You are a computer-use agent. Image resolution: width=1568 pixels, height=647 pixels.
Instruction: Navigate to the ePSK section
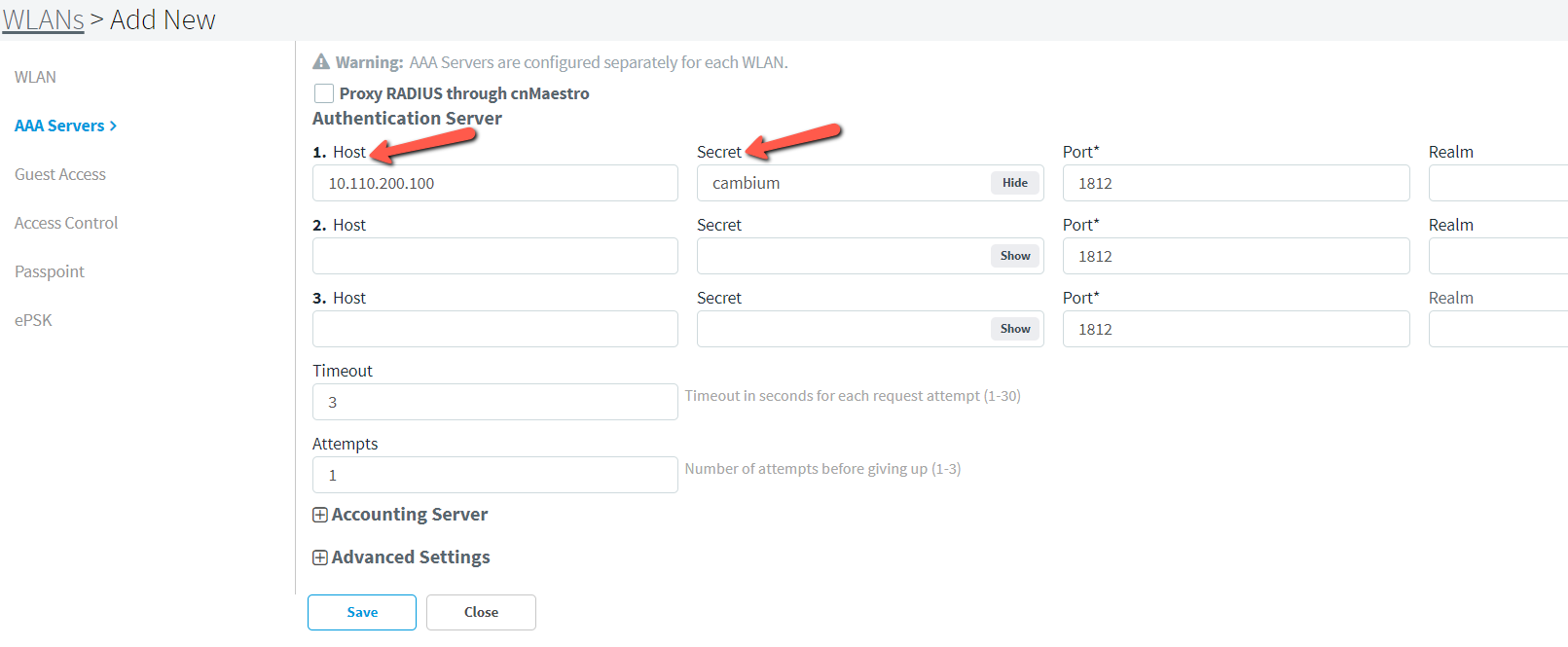click(33, 319)
